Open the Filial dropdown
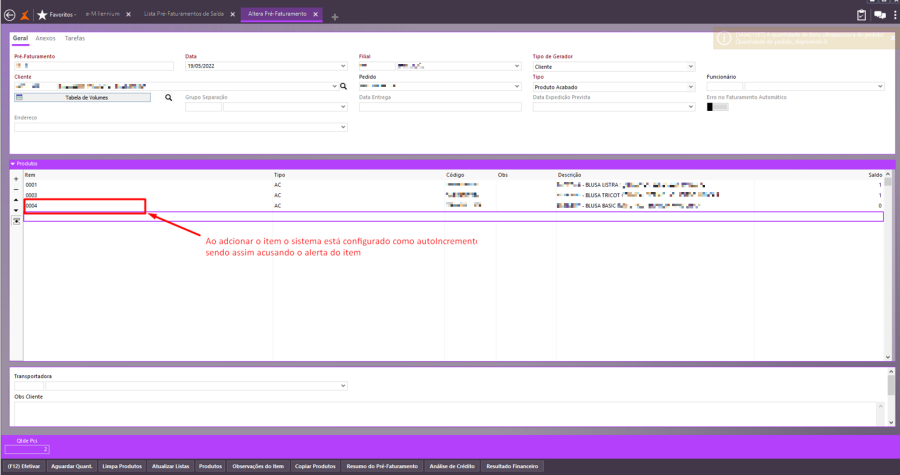 tap(517, 67)
